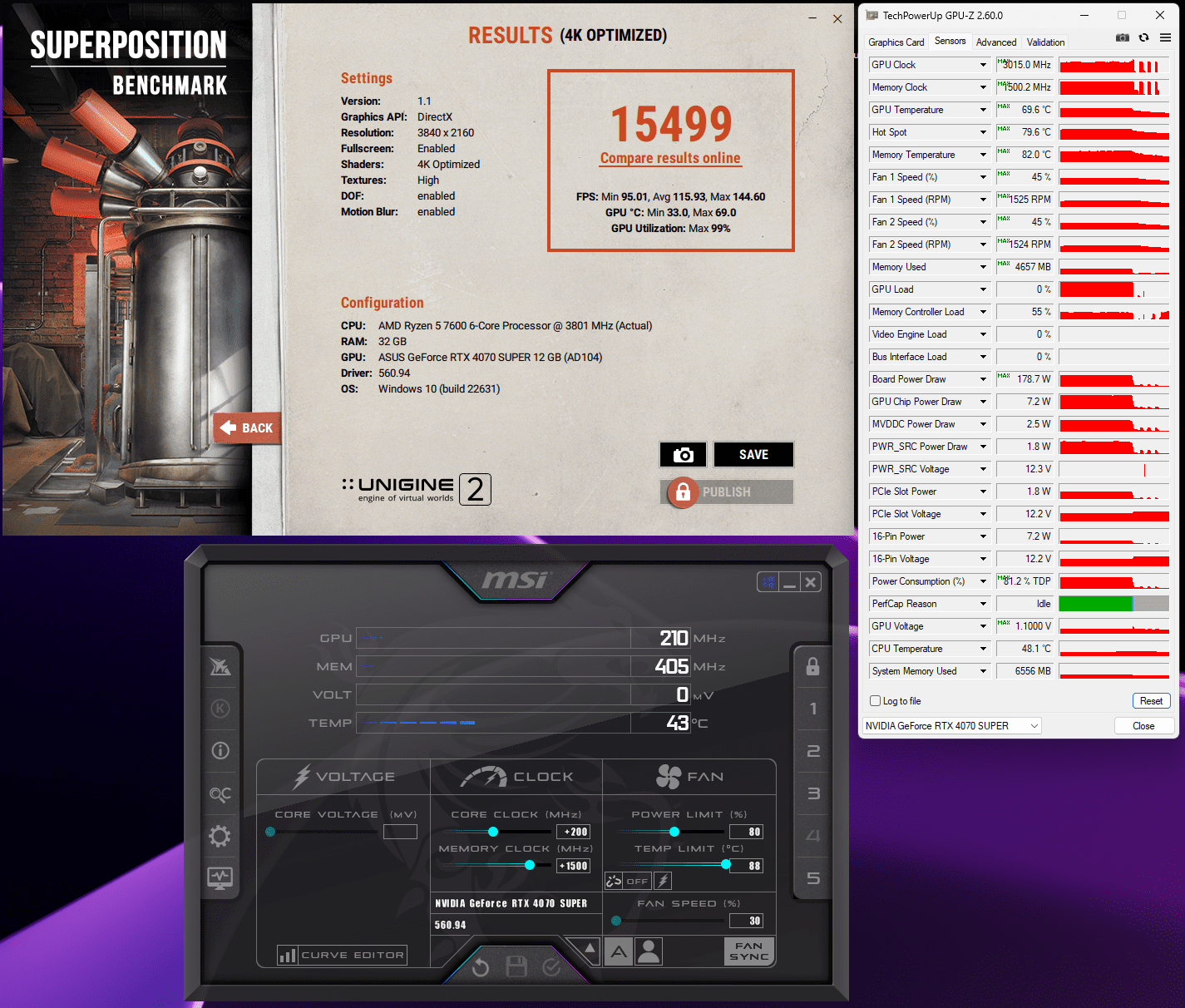
Task: Click the user-defined fan profile icon
Action: tap(649, 951)
